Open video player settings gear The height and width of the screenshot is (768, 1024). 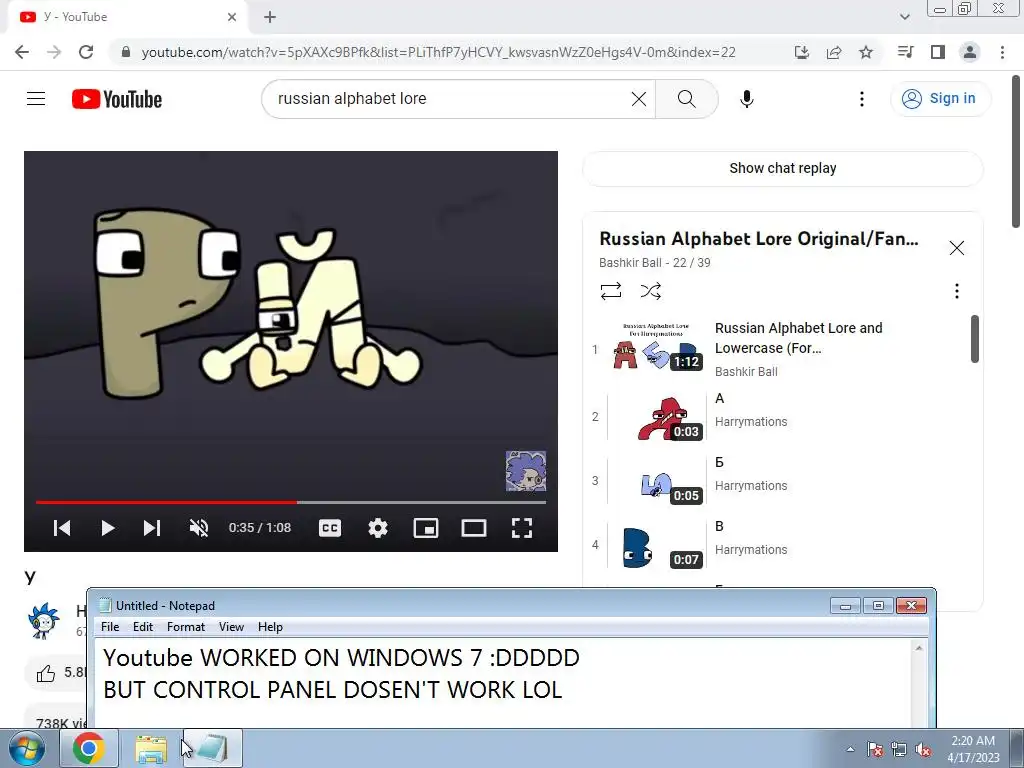click(377, 528)
